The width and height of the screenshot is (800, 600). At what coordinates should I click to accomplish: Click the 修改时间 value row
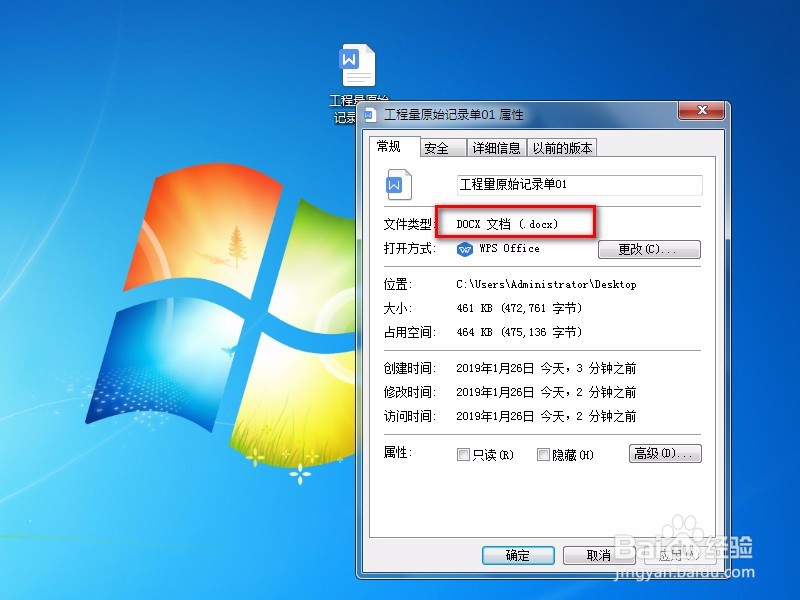tap(546, 392)
